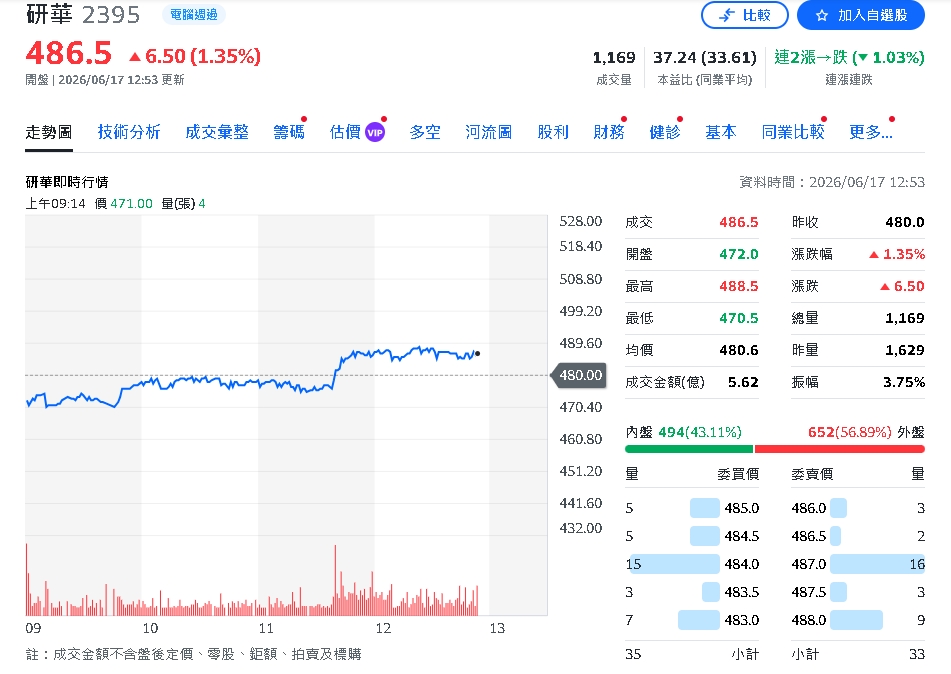Screen dimensions: 951x674
Task: Open the 同業比較 tab
Action: tap(793, 132)
